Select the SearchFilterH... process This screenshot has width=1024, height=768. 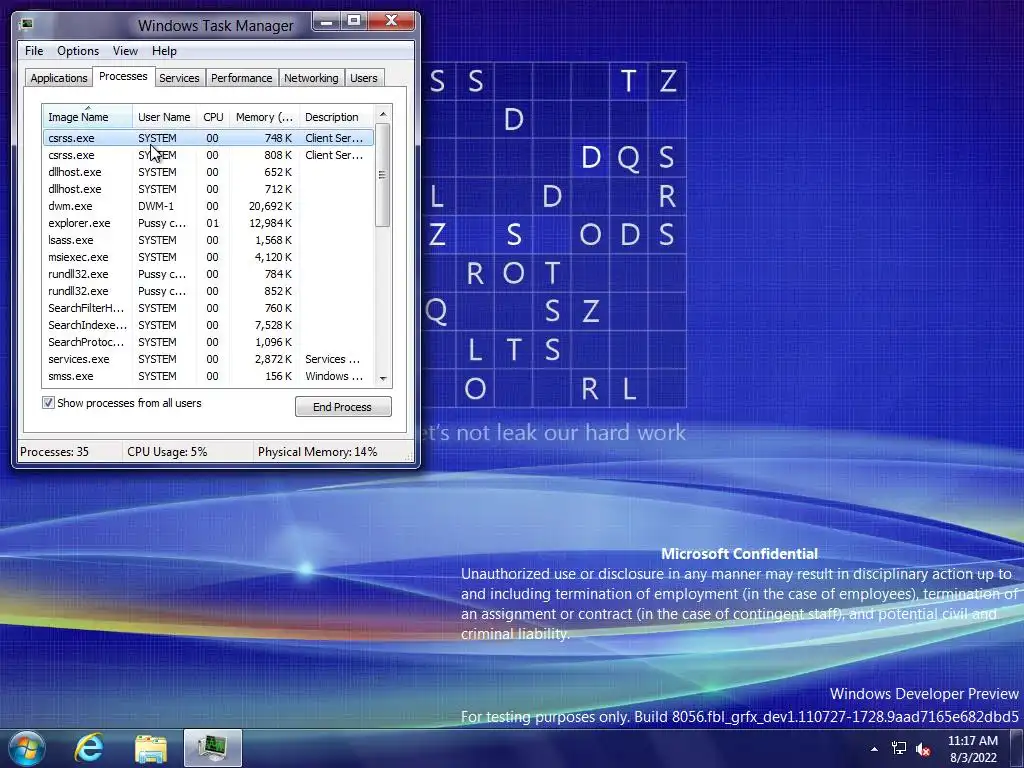click(x=208, y=308)
